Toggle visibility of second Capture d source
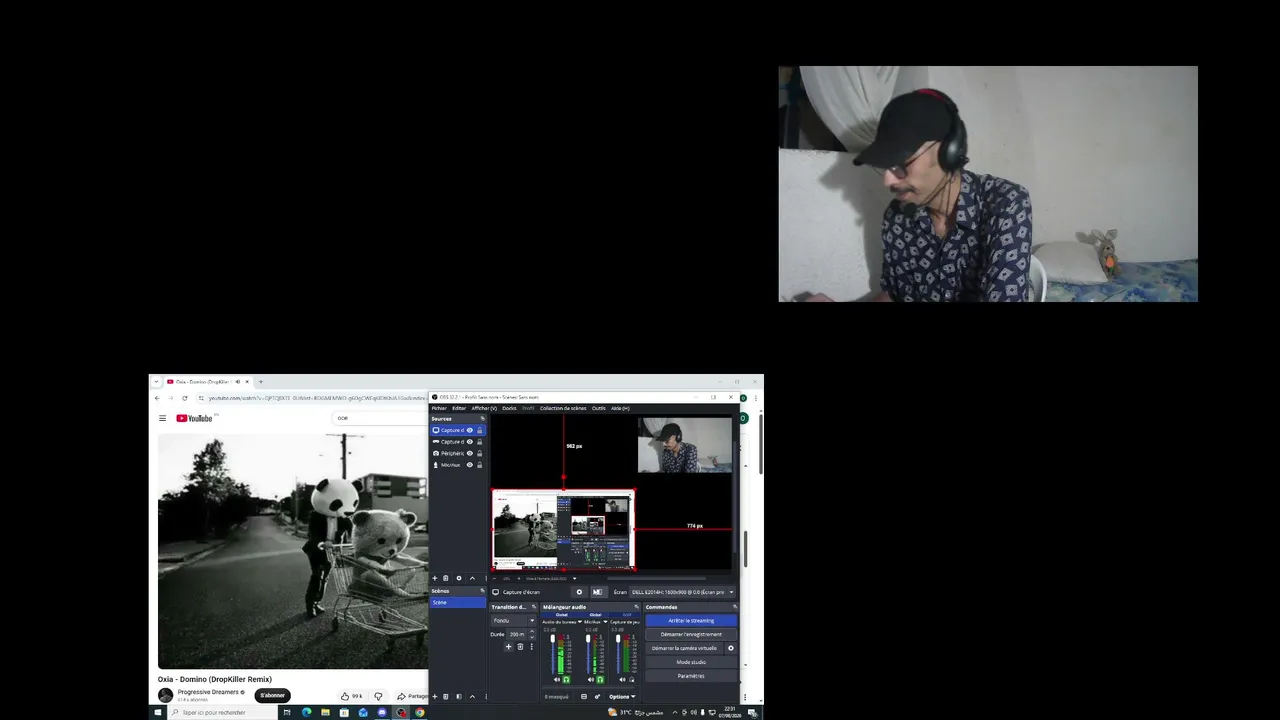This screenshot has height=720, width=1280. 470,442
